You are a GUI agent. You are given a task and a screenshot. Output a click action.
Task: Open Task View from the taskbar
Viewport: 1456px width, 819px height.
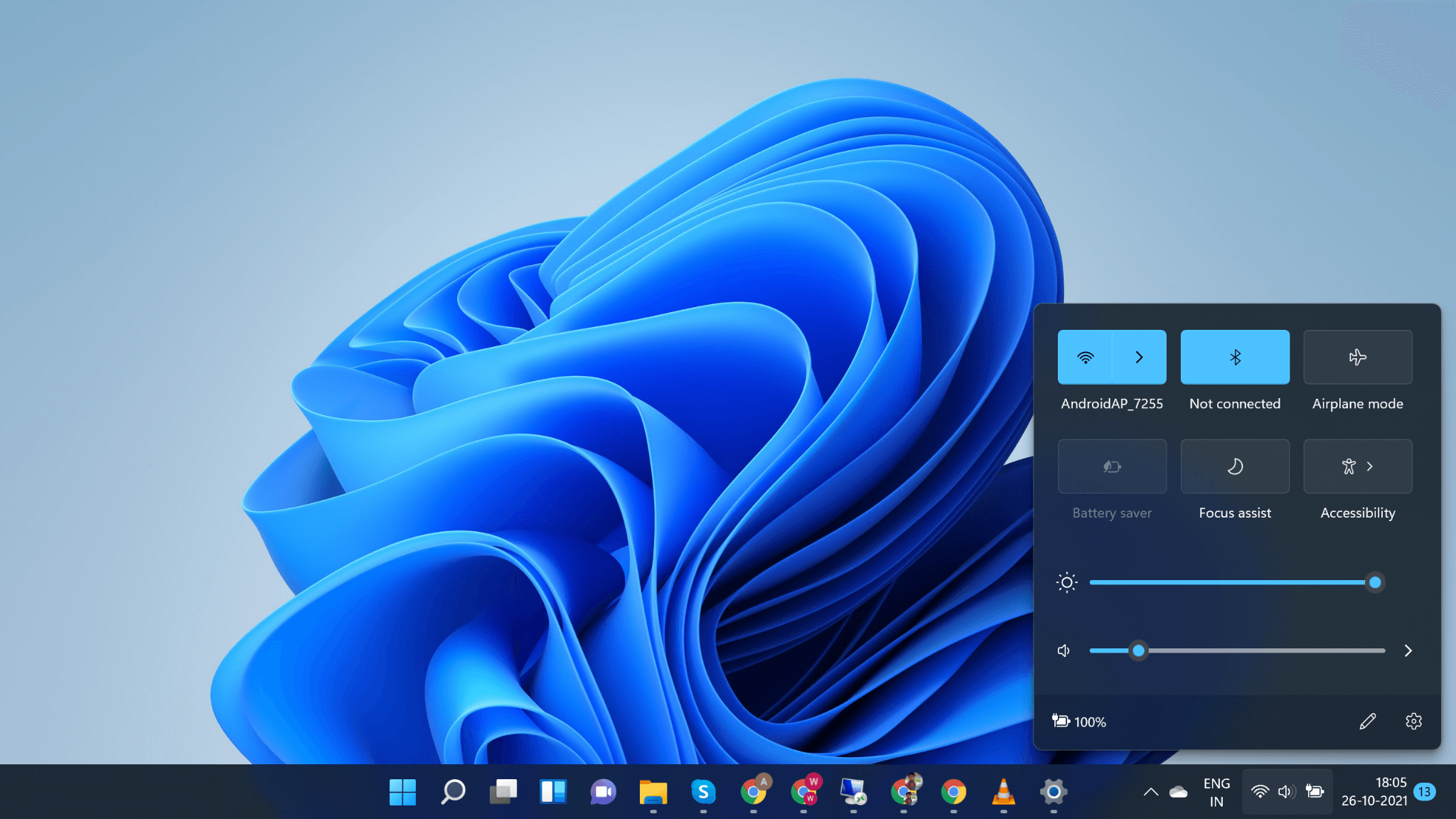503,792
